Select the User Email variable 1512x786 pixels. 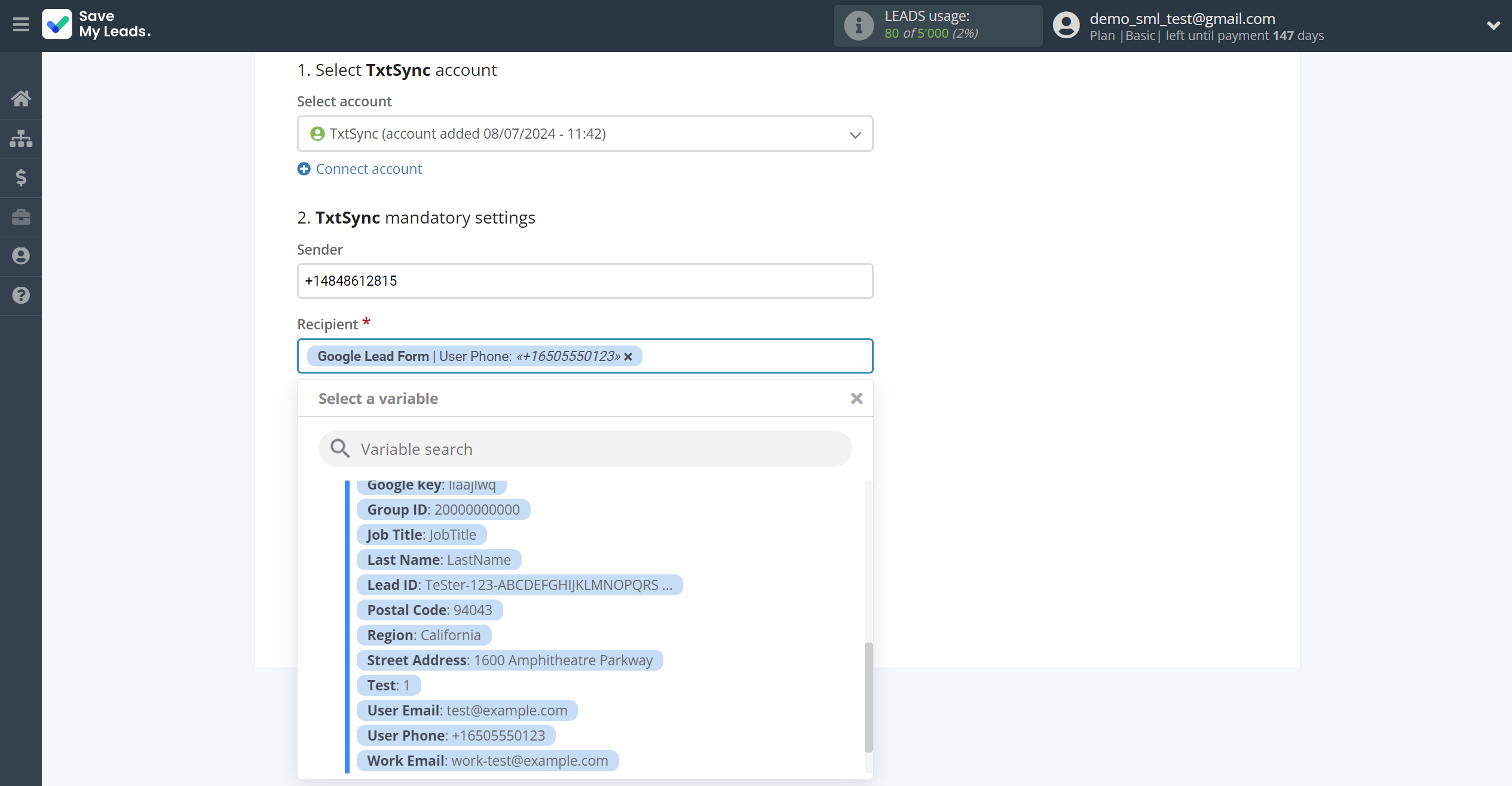(467, 711)
